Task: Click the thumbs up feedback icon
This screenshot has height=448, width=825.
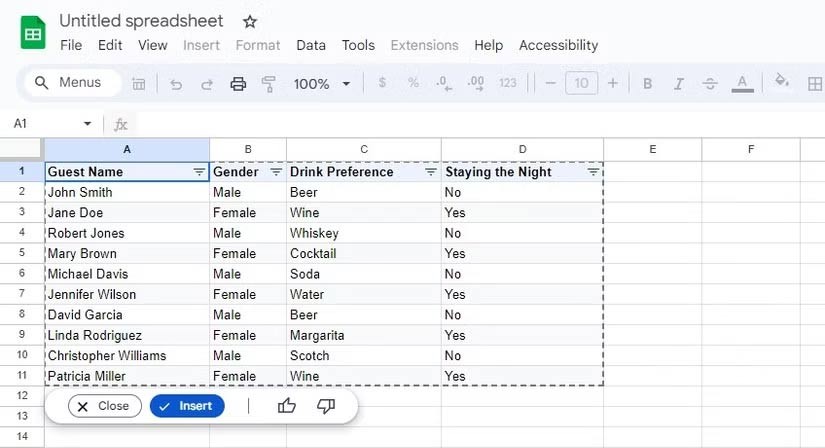Action: pos(287,406)
